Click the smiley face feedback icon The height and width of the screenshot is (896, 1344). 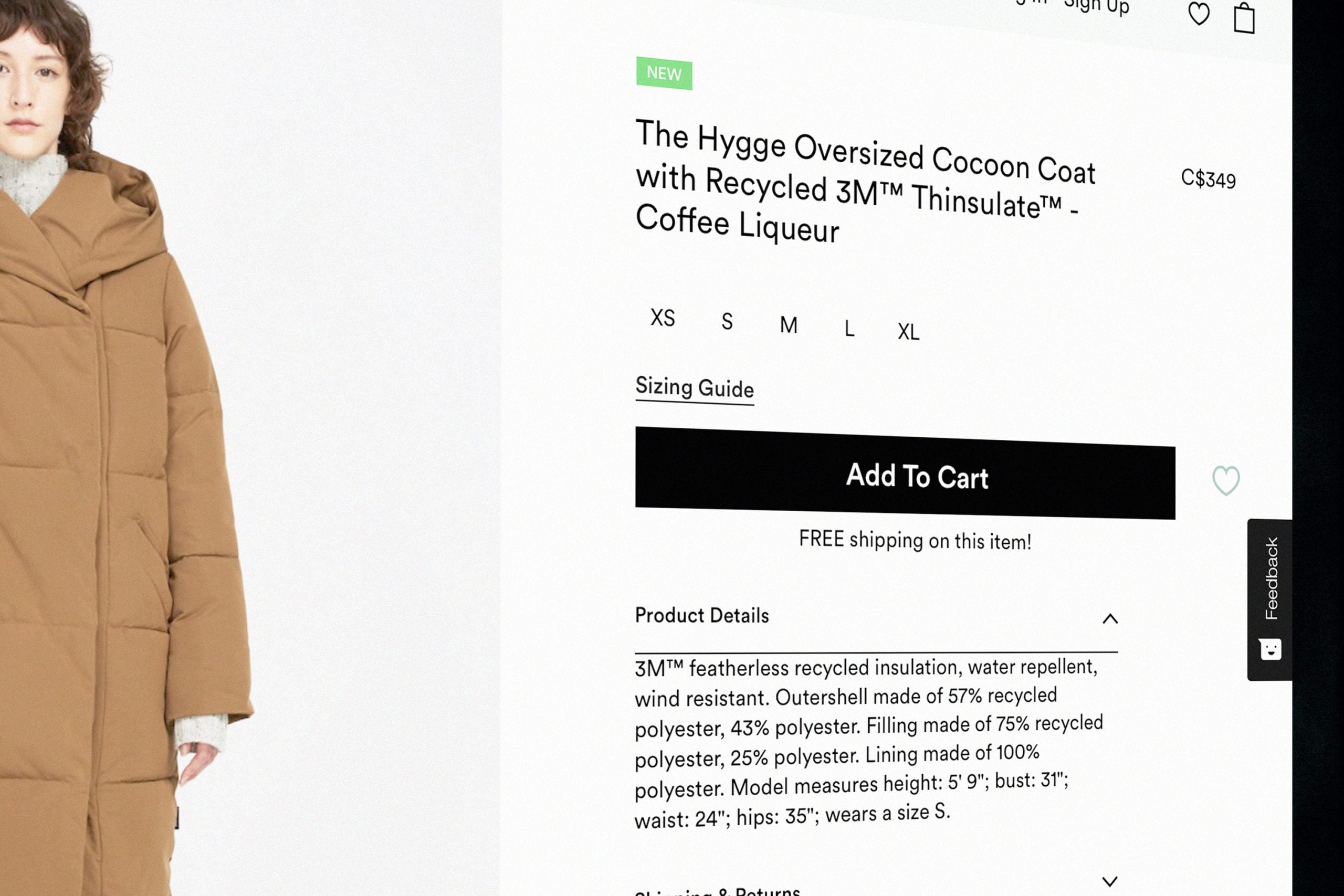pyautogui.click(x=1271, y=649)
